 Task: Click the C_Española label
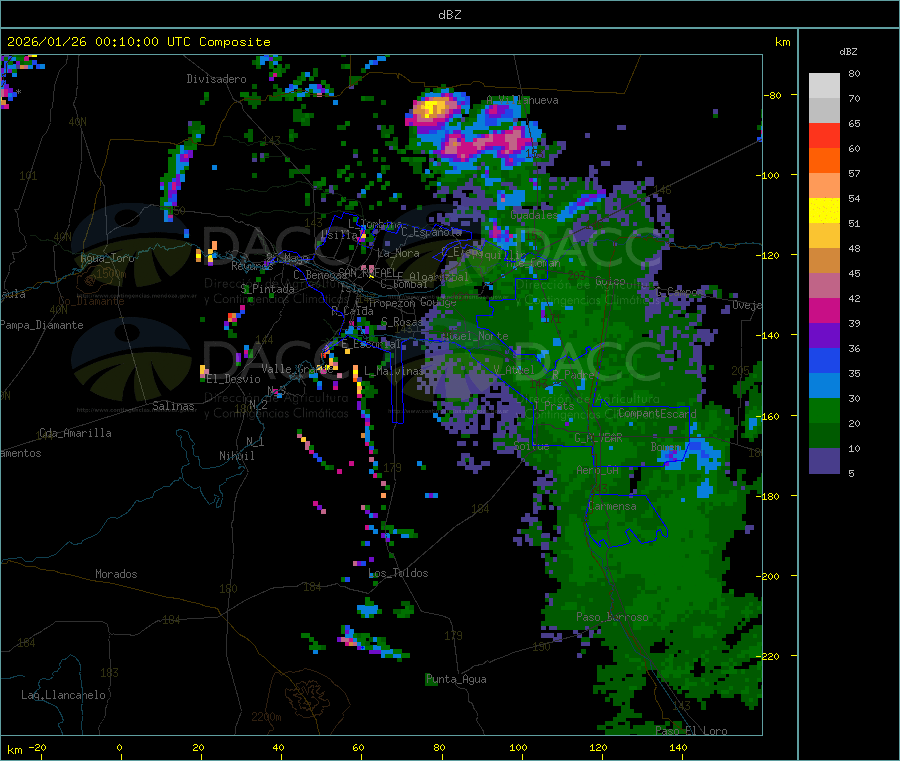click(x=432, y=232)
